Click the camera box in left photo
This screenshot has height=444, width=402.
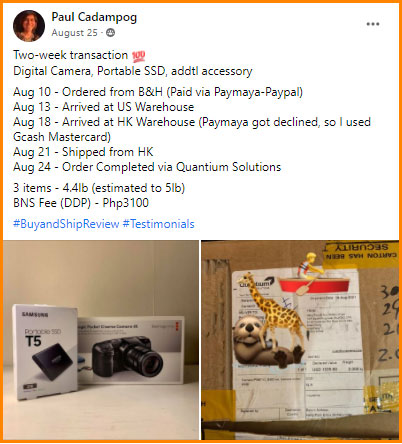tap(131, 350)
